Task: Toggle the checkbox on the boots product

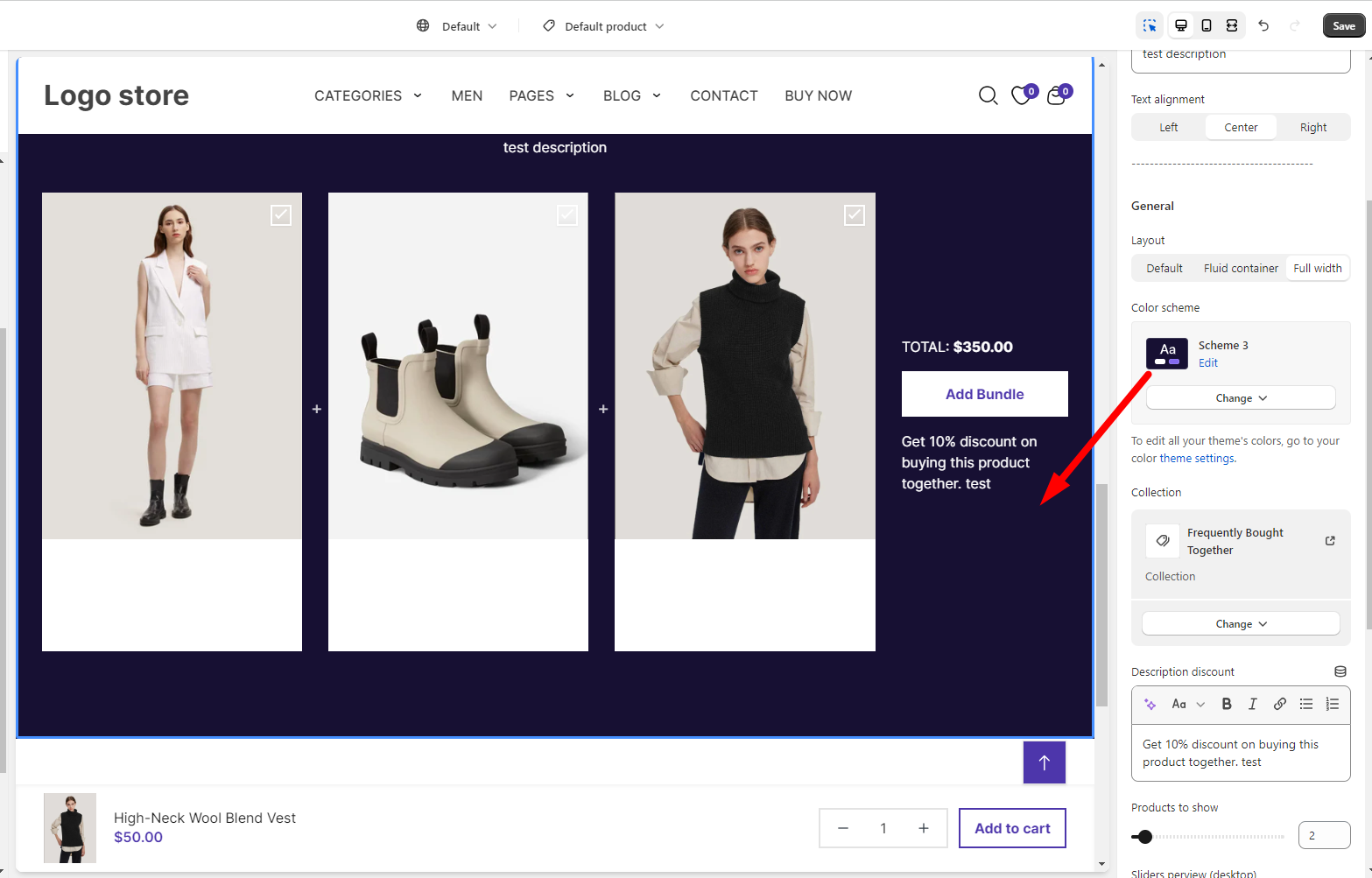Action: (x=567, y=214)
